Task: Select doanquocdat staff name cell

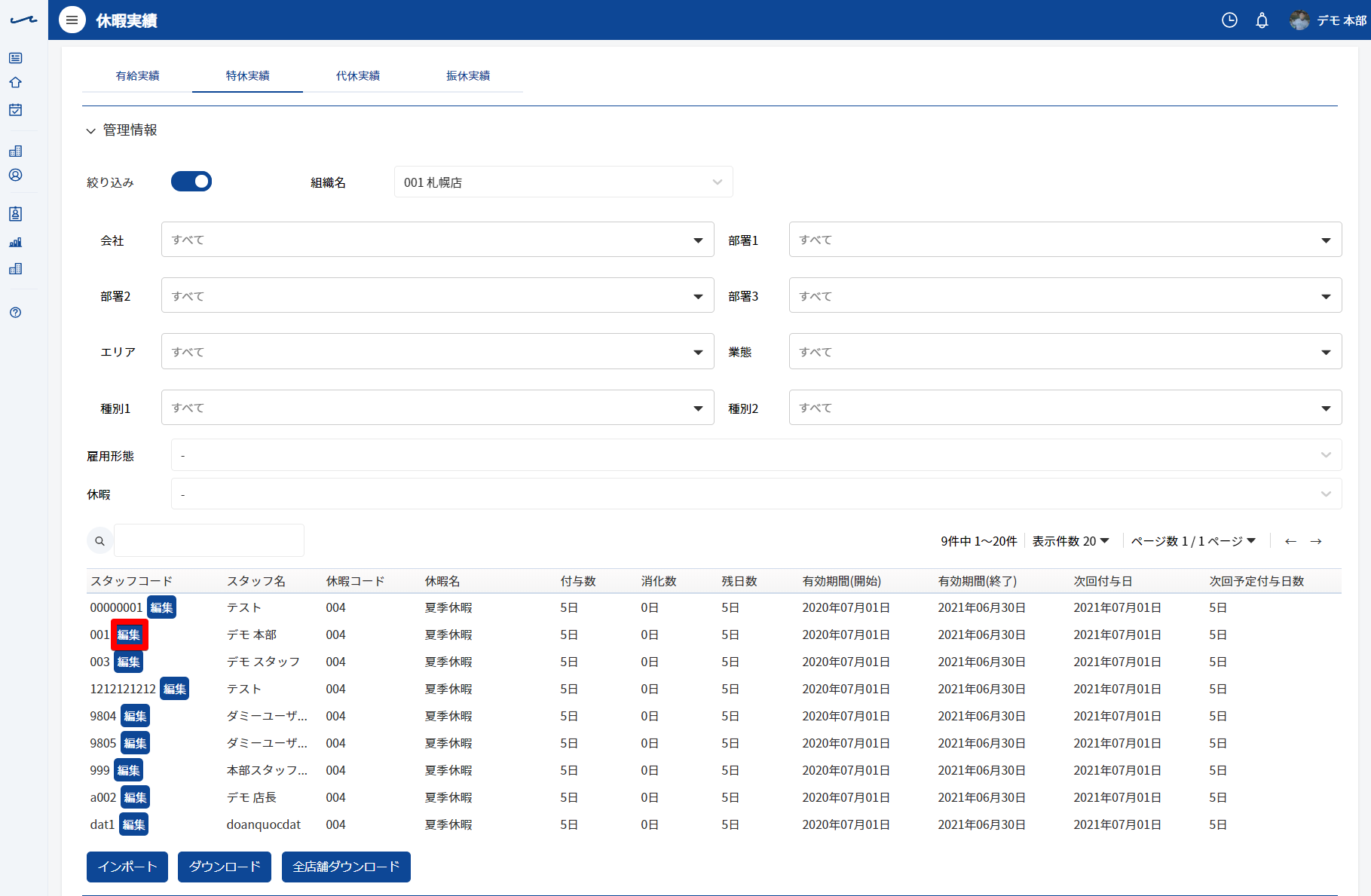Action: [264, 824]
